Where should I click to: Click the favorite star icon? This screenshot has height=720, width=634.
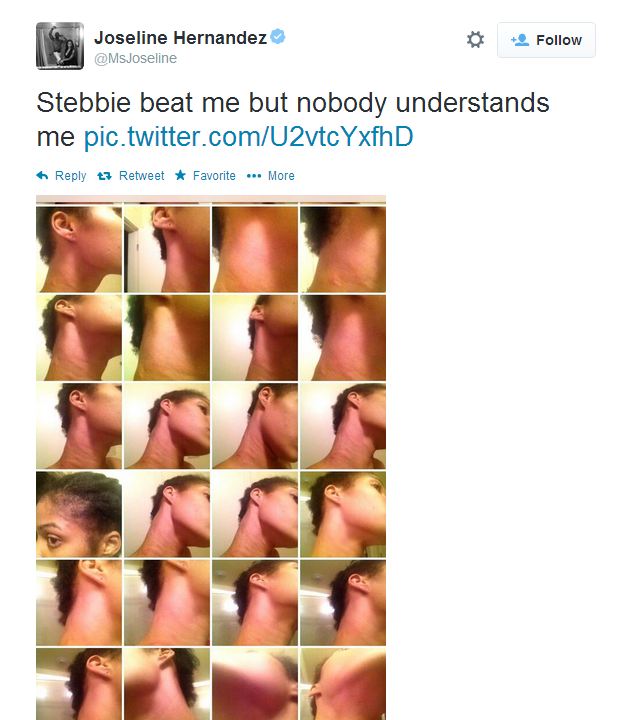(180, 175)
